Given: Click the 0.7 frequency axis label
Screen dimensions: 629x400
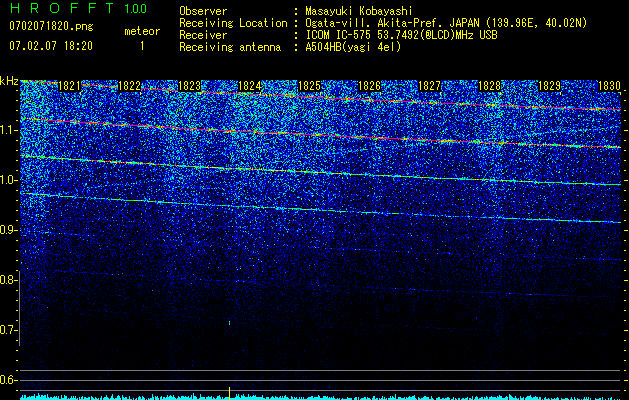Looking at the screenshot, I should coord(8,330).
